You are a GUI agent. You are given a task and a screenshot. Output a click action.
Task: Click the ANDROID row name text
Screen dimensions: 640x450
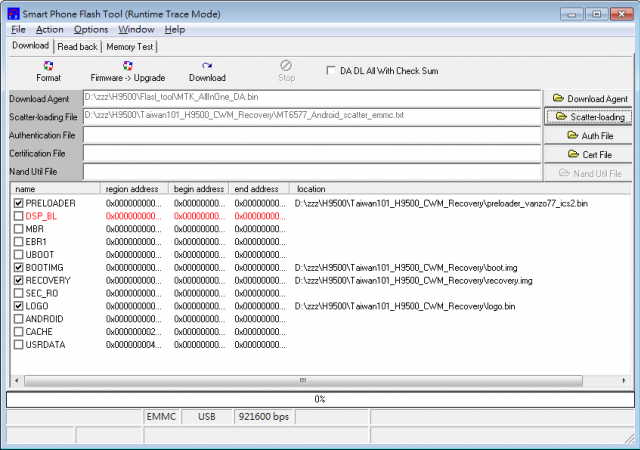click(44, 319)
